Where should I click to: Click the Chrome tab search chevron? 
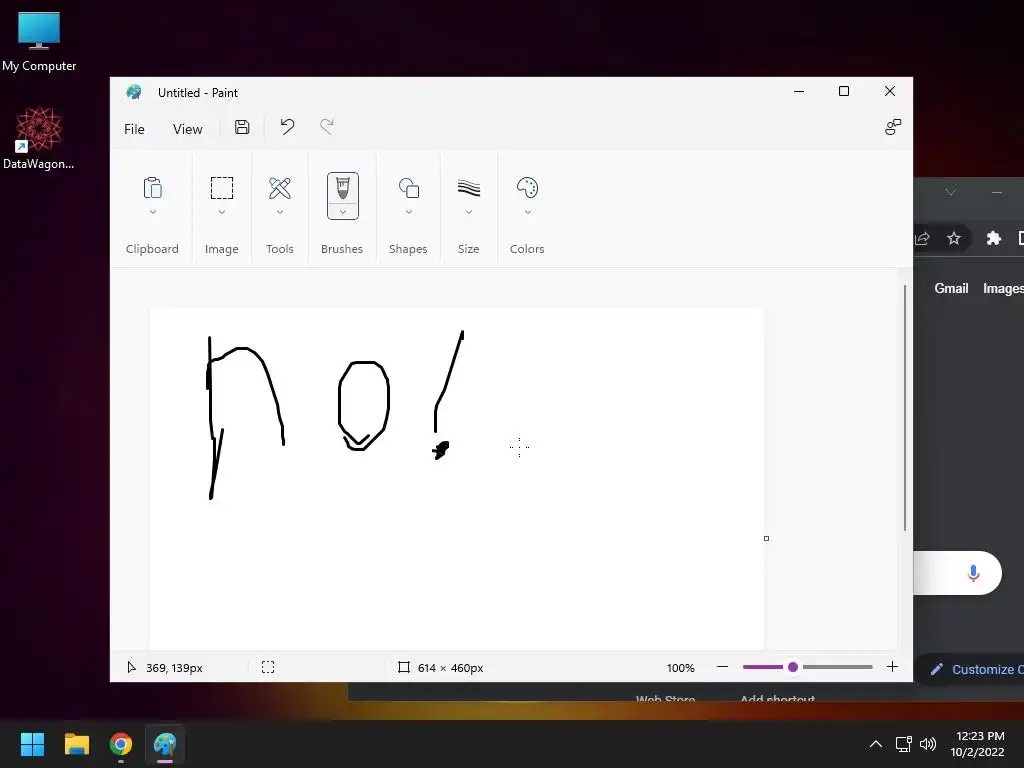pyautogui.click(x=951, y=191)
